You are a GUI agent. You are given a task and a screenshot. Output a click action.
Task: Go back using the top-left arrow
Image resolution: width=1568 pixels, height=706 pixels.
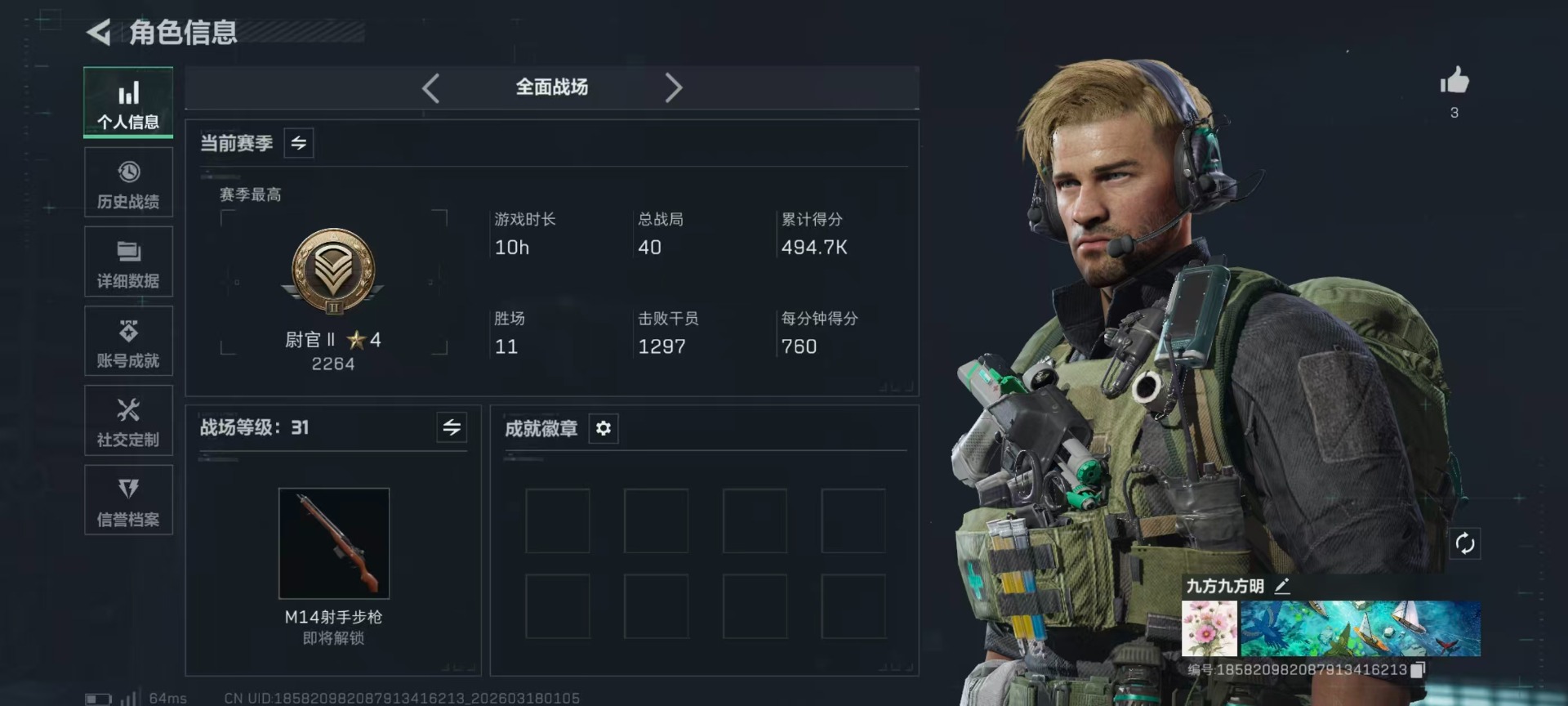[99, 33]
